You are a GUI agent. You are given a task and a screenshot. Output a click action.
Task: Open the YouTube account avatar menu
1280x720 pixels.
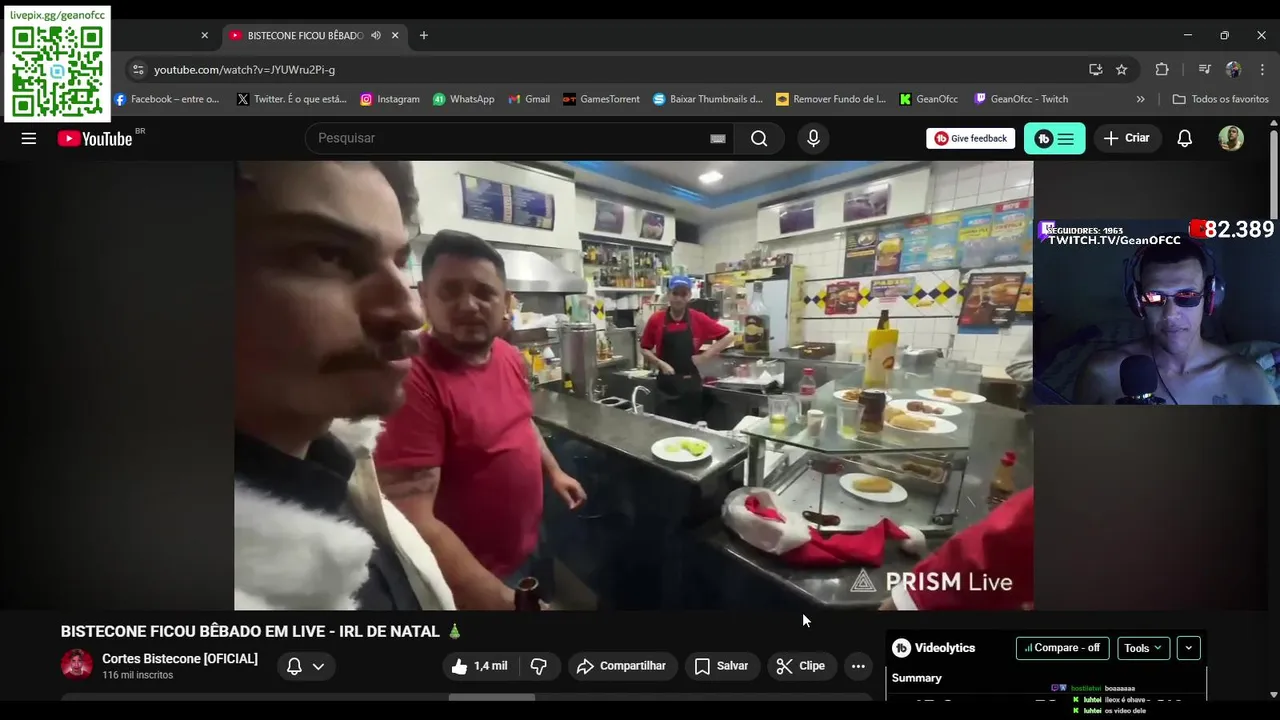[1231, 138]
